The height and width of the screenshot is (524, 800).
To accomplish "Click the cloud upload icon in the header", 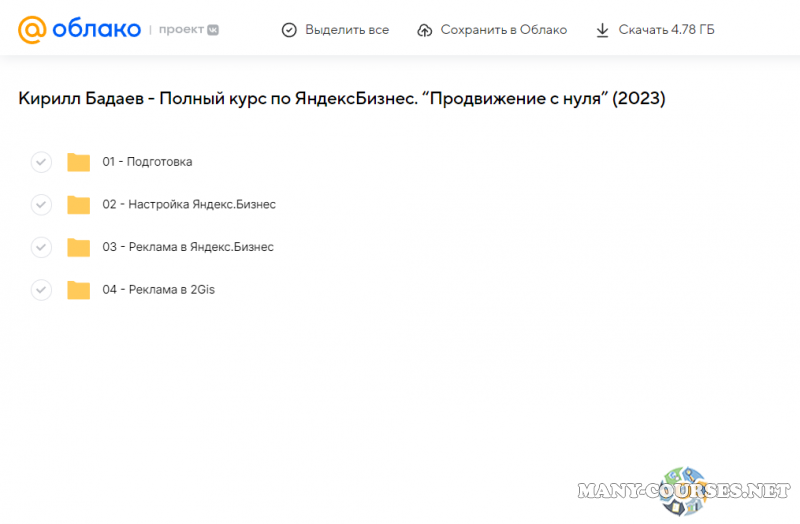I will (x=425, y=30).
